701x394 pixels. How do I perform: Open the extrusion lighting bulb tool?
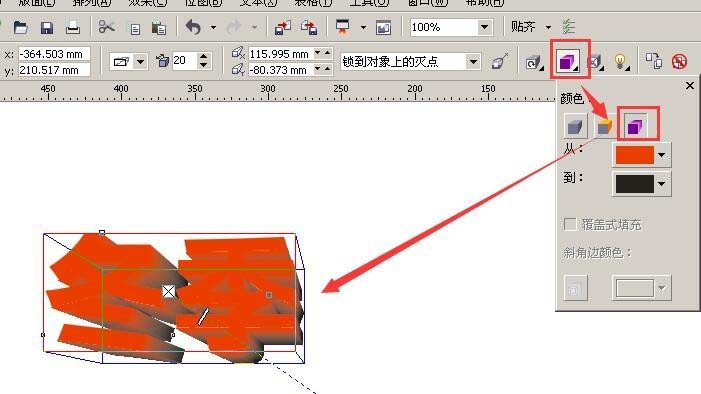[621, 62]
